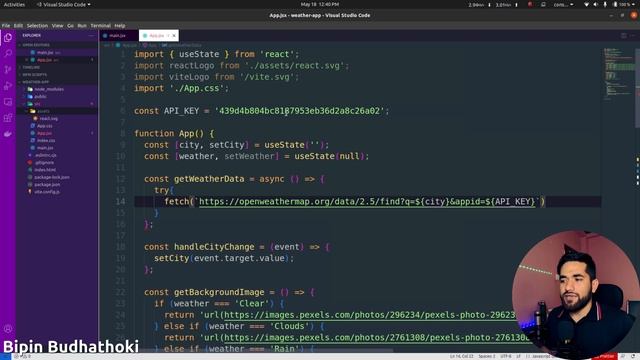The width and height of the screenshot is (640, 360).
Task: Open main.jsx in the src folder tree
Action: pos(56,148)
